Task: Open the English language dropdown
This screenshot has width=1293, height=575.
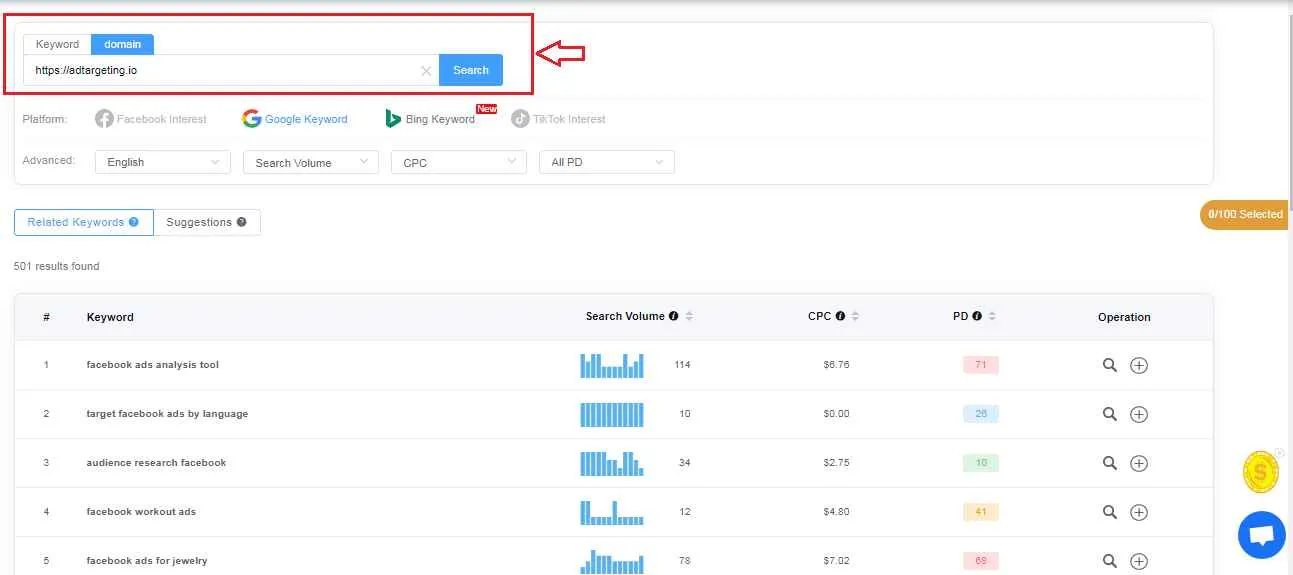Action: [x=163, y=162]
